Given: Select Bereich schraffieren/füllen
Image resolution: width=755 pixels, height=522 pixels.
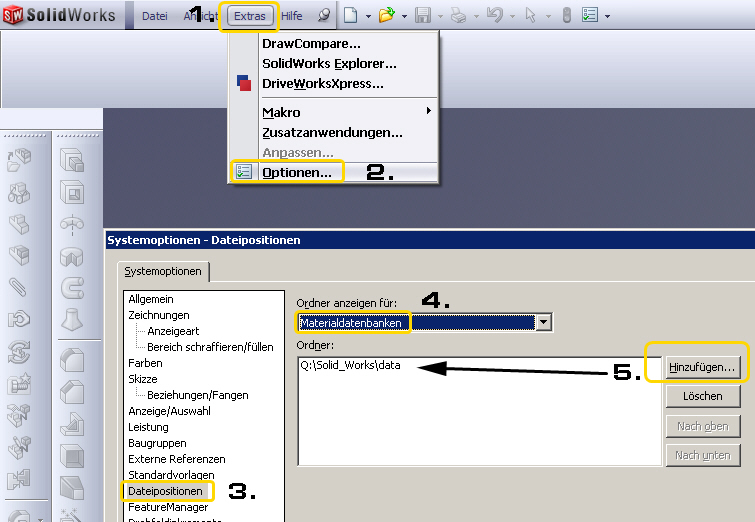Looking at the screenshot, I should pos(210,347).
